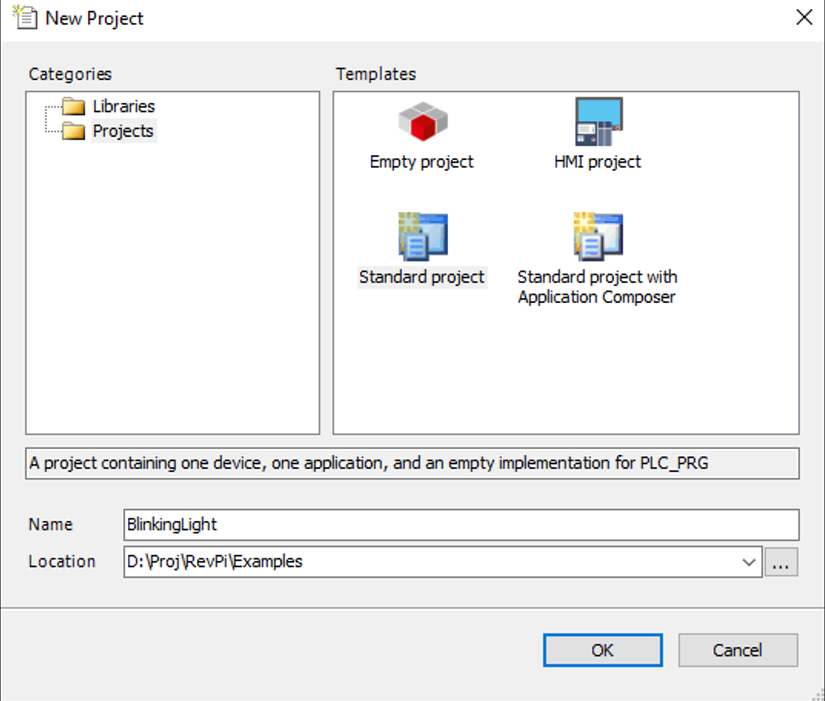The height and width of the screenshot is (701, 825).
Task: Choose the HMI project template icon
Action: pos(598,123)
